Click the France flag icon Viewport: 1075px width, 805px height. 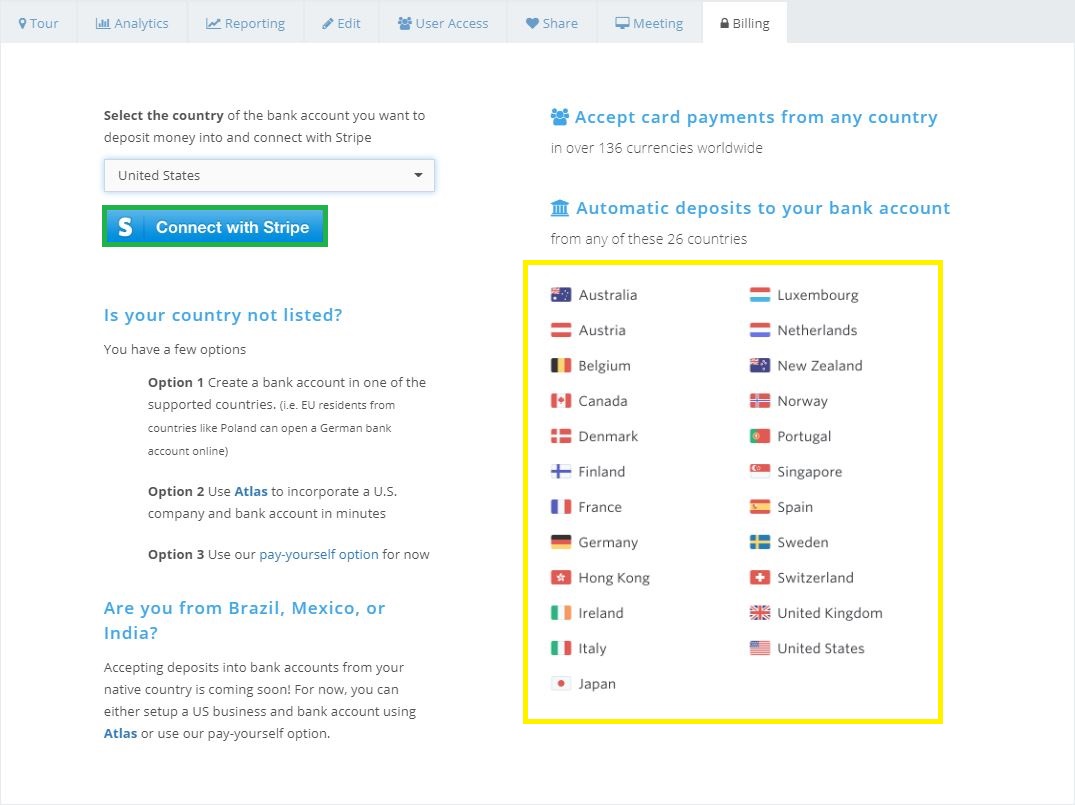tap(561, 507)
